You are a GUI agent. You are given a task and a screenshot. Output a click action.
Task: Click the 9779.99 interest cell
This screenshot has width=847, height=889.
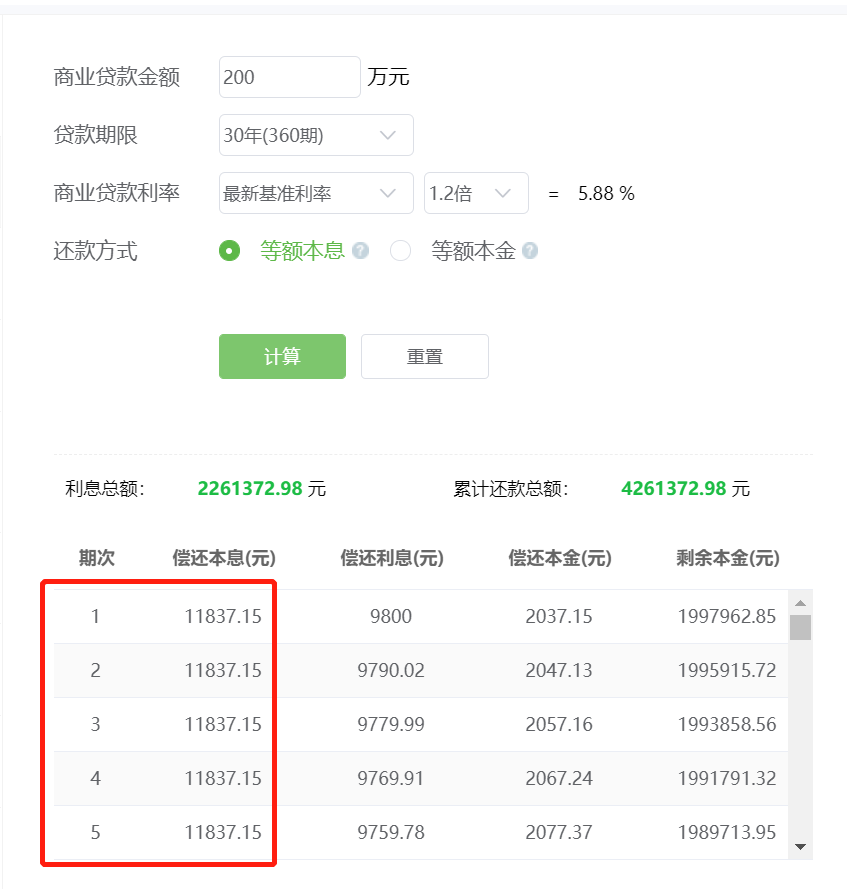(391, 724)
